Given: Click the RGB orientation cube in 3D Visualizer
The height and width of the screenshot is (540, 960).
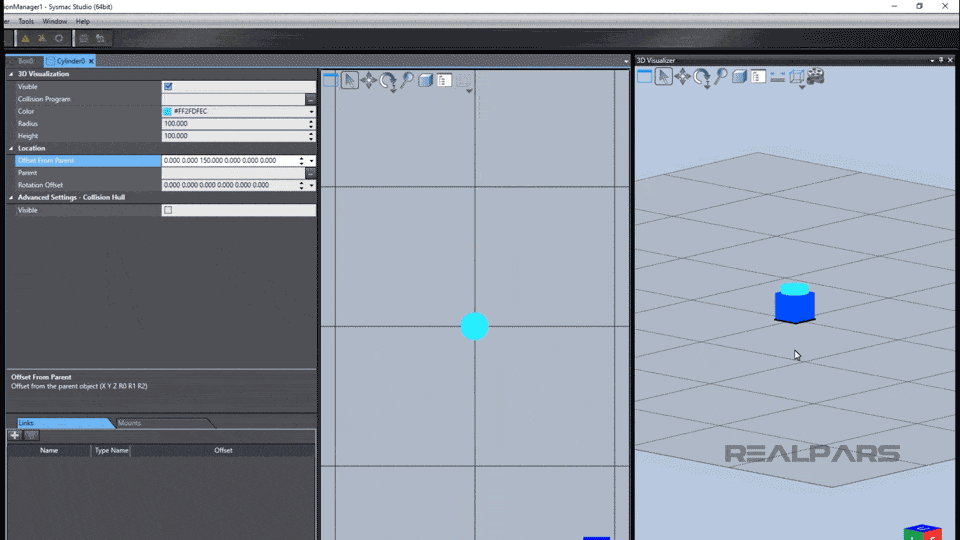Looking at the screenshot, I should click(922, 531).
